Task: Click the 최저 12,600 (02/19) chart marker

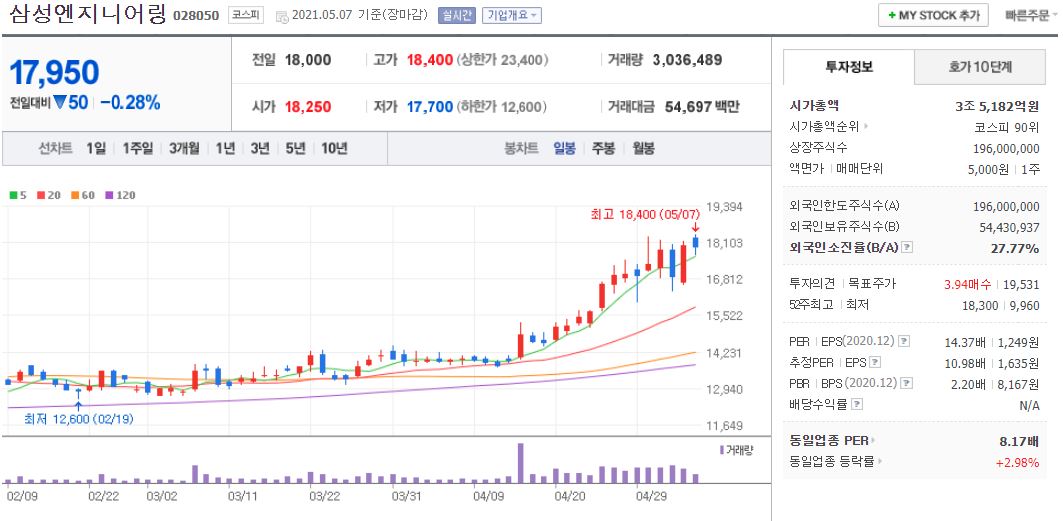Action: pyautogui.click(x=79, y=419)
